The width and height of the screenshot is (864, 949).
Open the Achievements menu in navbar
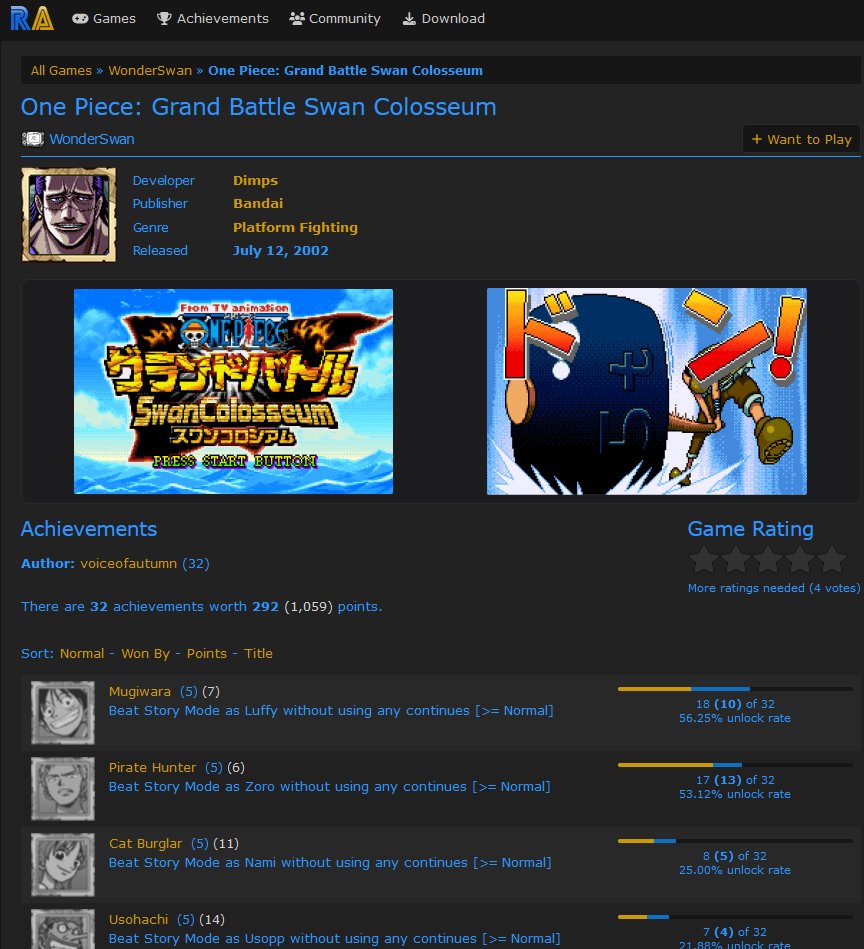(212, 19)
